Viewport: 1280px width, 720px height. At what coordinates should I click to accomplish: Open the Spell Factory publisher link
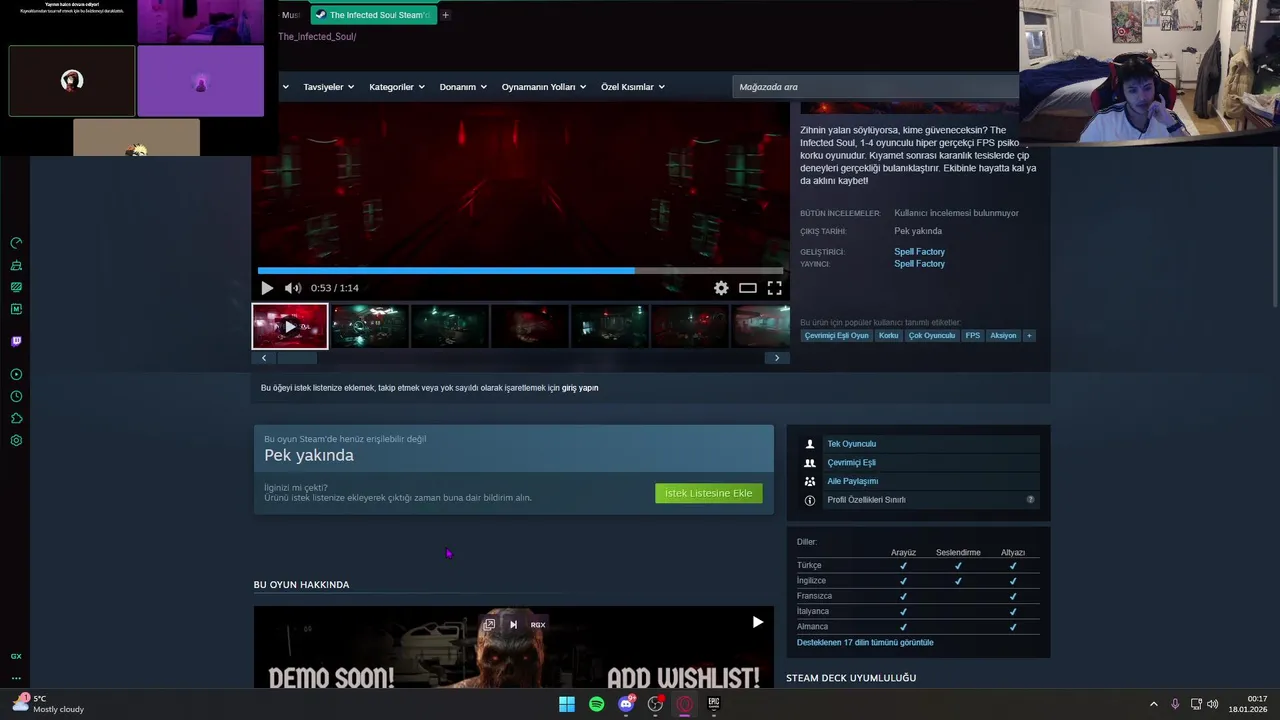[919, 264]
